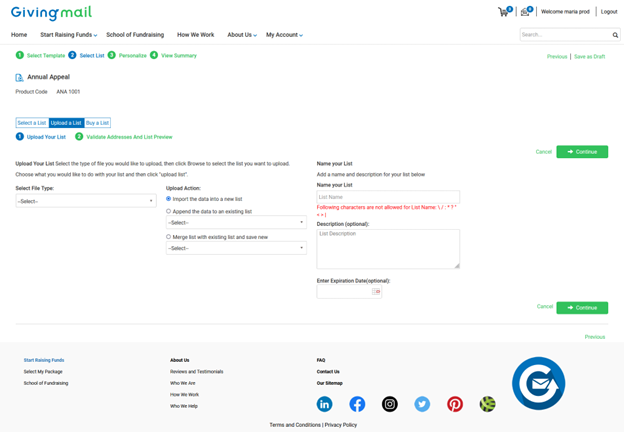Open the mail drafts icon beside cart

pos(526,12)
